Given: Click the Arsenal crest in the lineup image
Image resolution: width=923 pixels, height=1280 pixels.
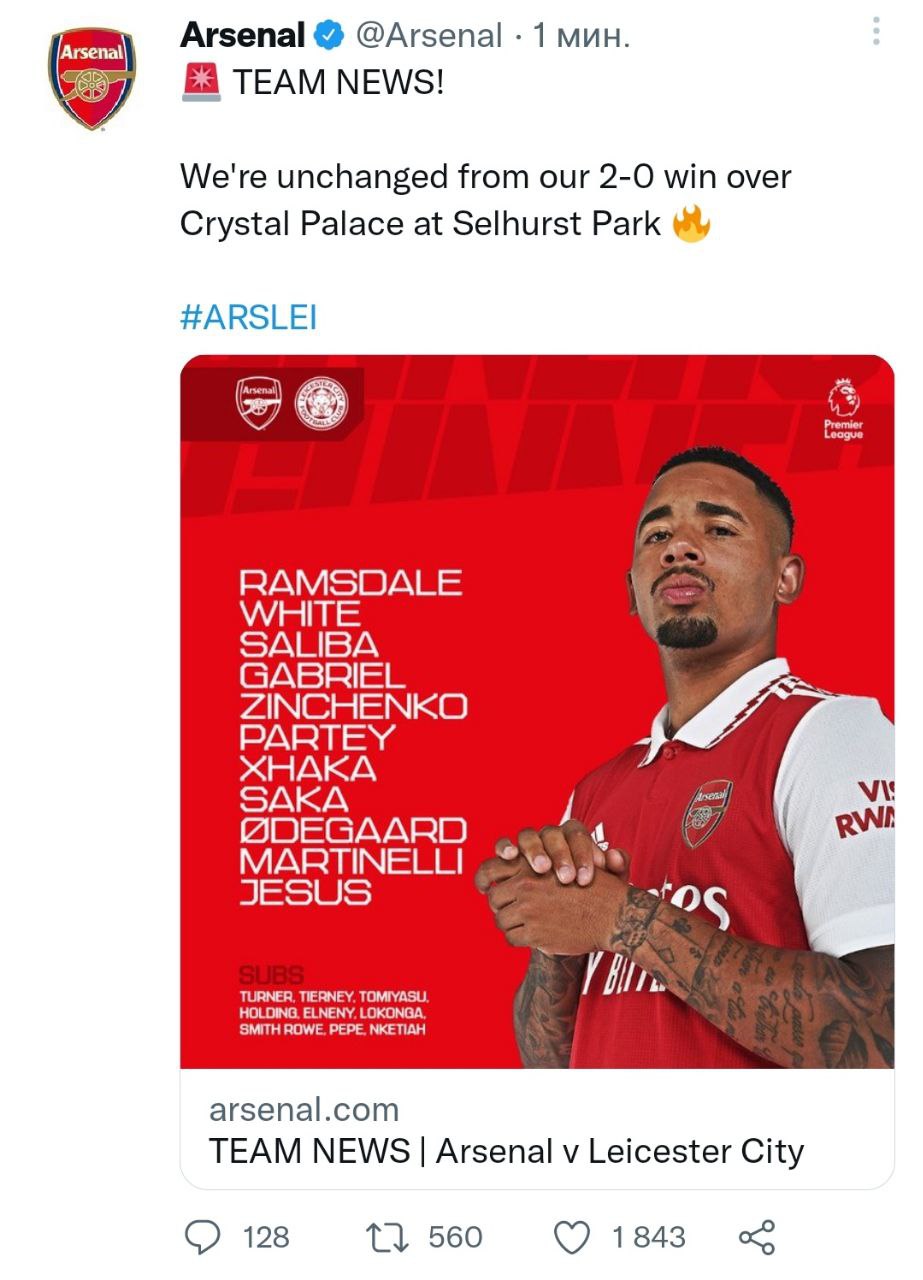Looking at the screenshot, I should (259, 404).
